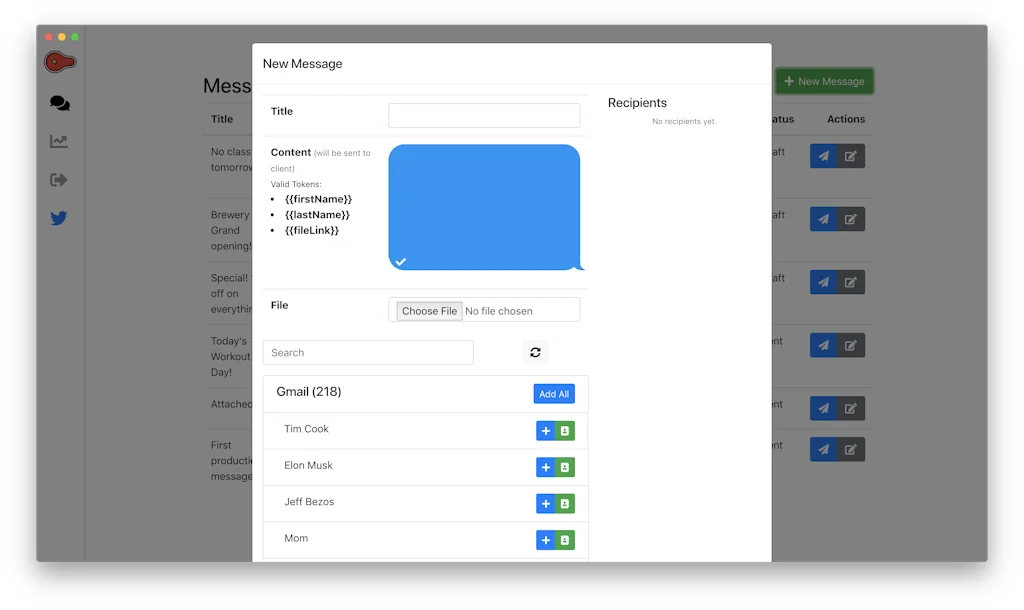1024x610 pixels.
Task: Edit the Brewery Grand opening message
Action: (x=851, y=219)
